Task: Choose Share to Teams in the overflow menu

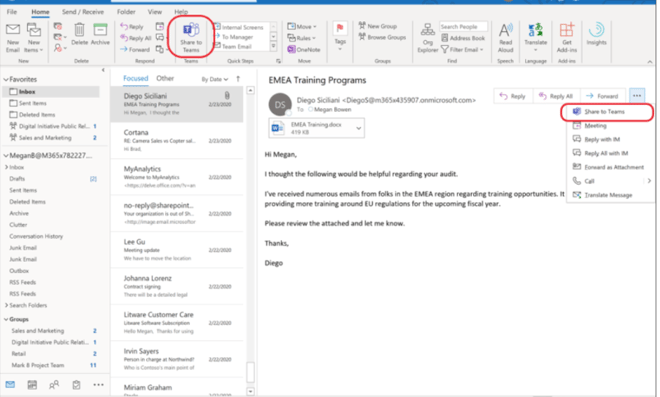Action: click(607, 112)
